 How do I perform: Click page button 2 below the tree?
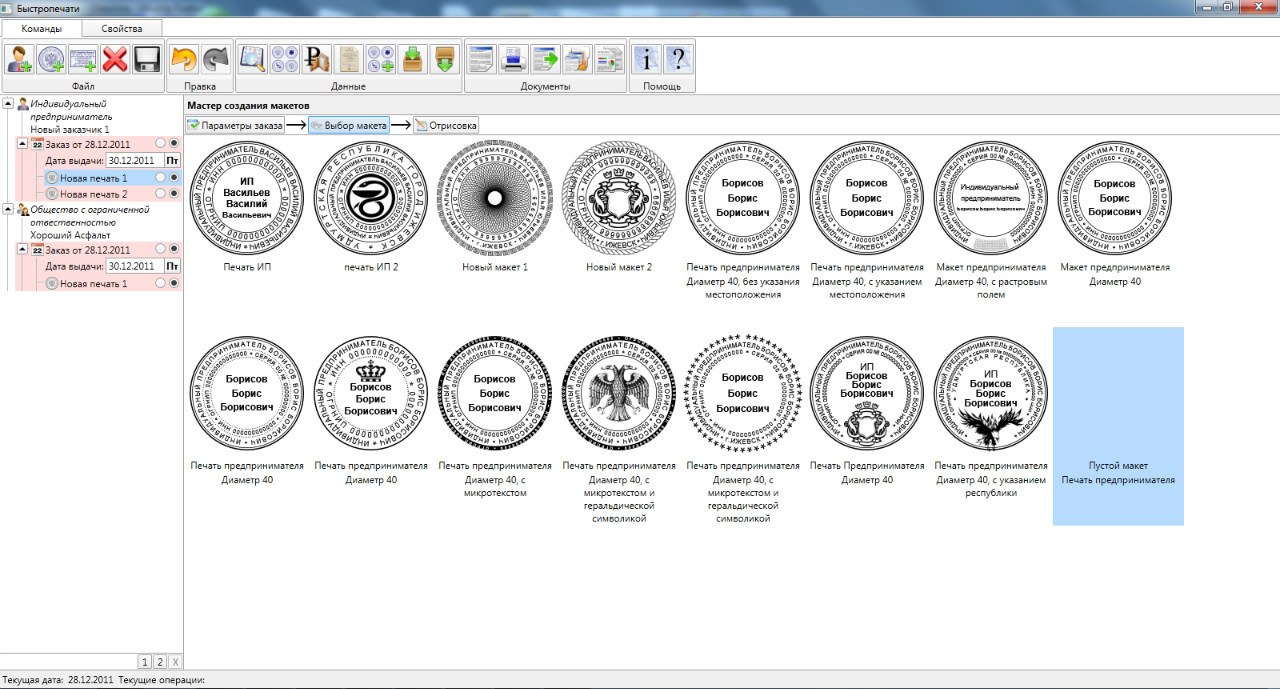[160, 662]
